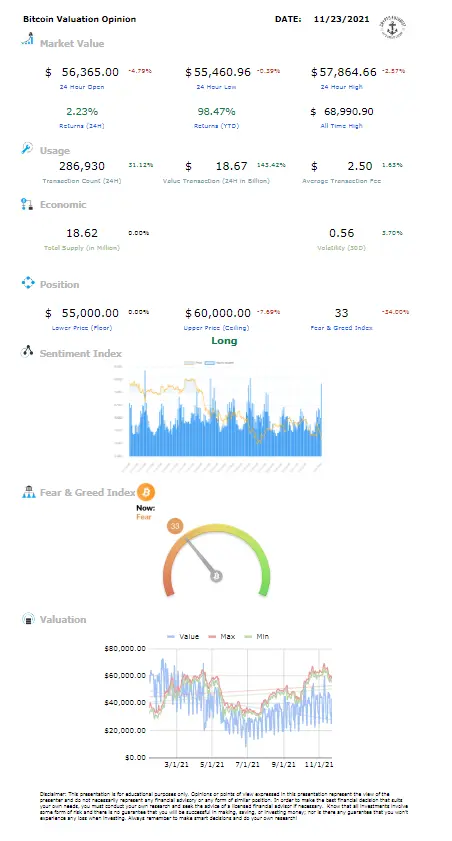This screenshot has height=841, width=452.
Task: Click the Average Transaction Fee label
Action: click(342, 181)
